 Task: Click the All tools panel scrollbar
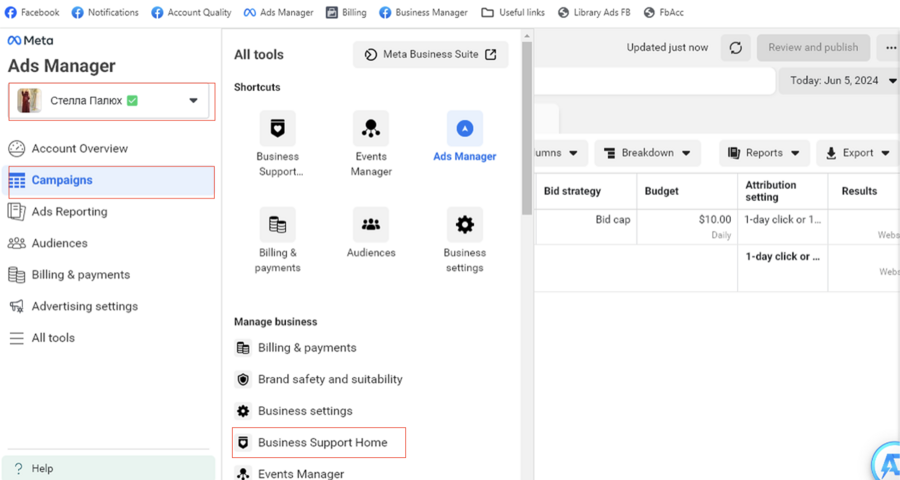click(527, 126)
